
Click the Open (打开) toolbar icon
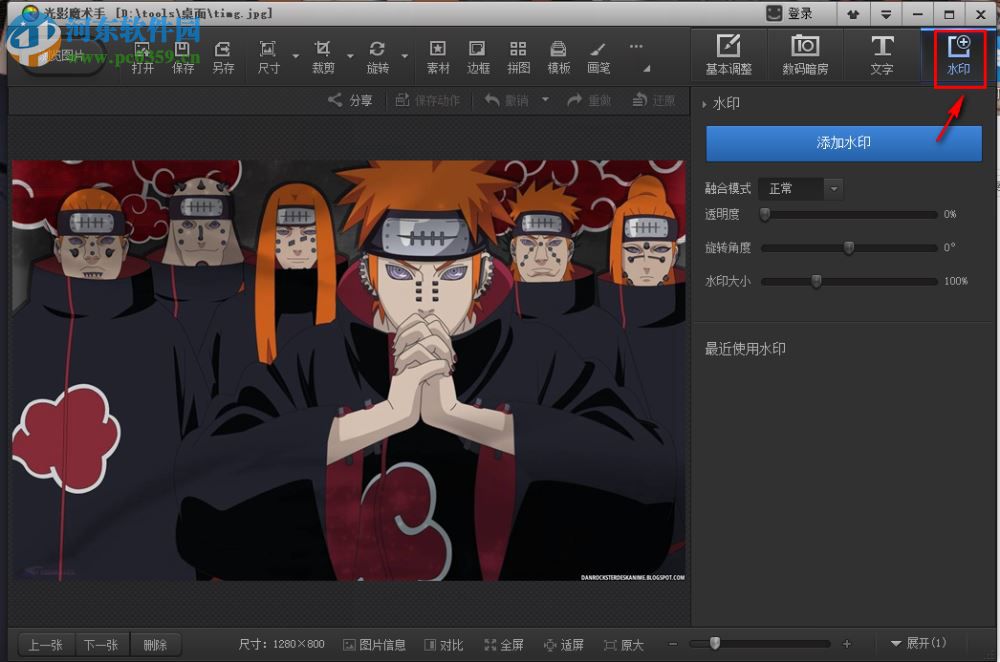tap(143, 57)
